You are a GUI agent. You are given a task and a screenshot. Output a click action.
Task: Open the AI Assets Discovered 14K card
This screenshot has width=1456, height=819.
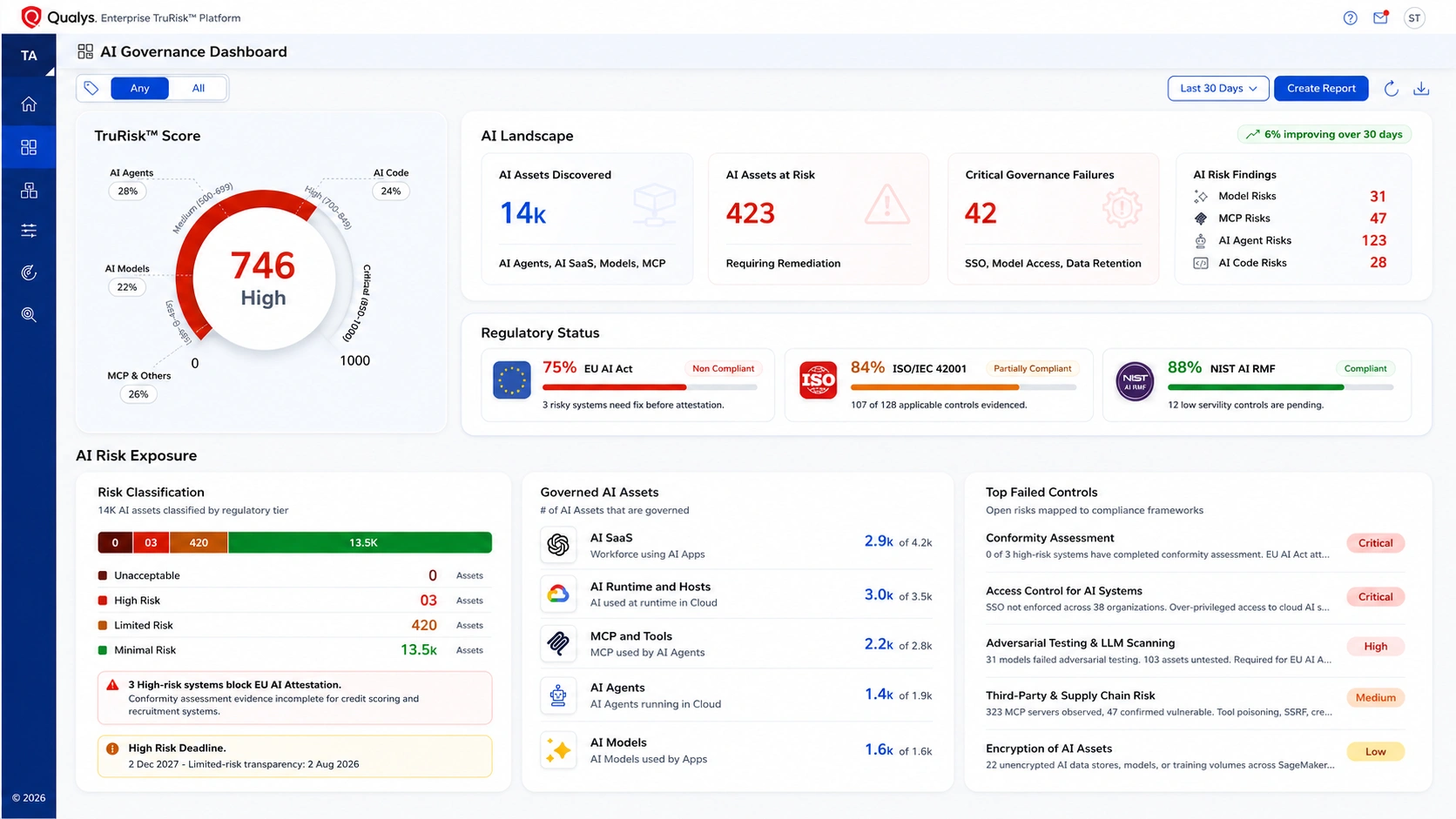point(588,218)
